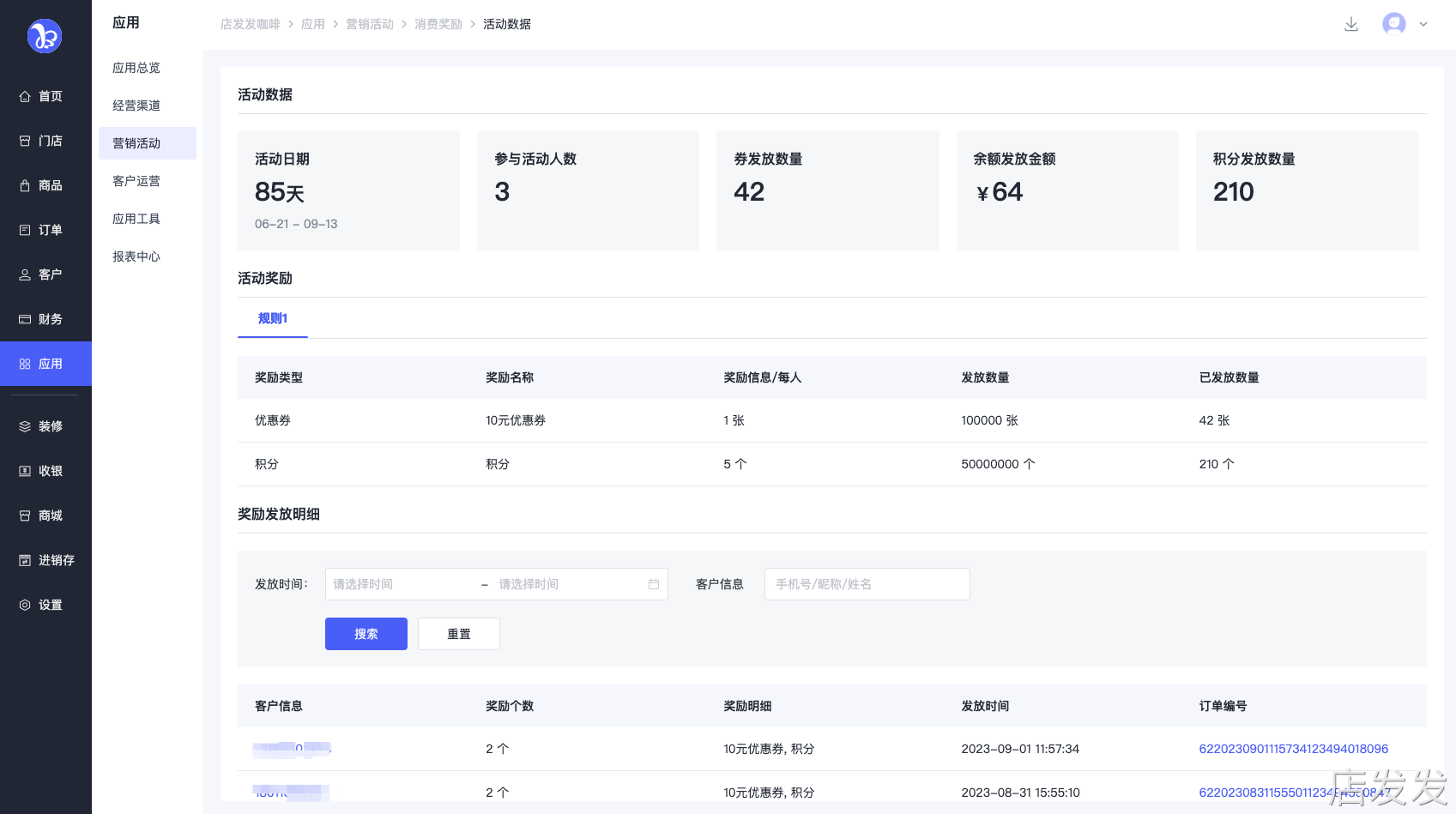Click the 100000 张 issue quantity cell
1456x814 pixels.
point(990,420)
